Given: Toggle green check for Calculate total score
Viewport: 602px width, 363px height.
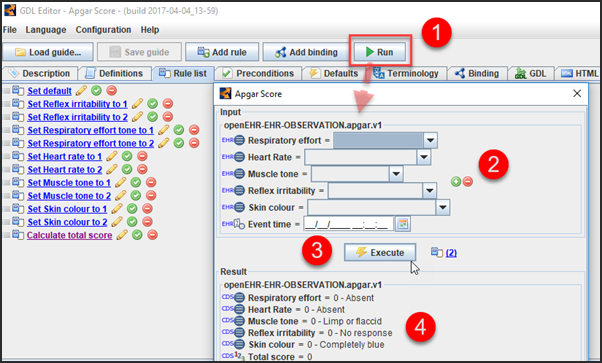Looking at the screenshot, I should [x=137, y=235].
